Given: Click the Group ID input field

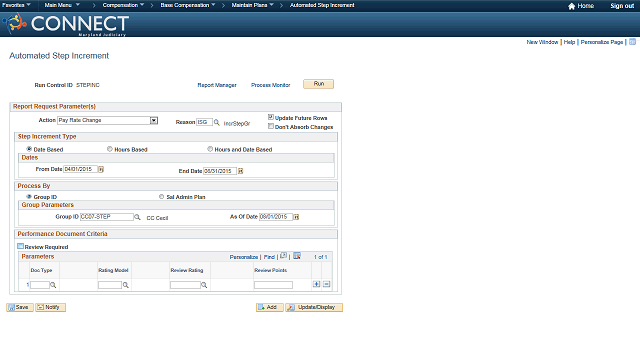Looking at the screenshot, I should tap(107, 217).
